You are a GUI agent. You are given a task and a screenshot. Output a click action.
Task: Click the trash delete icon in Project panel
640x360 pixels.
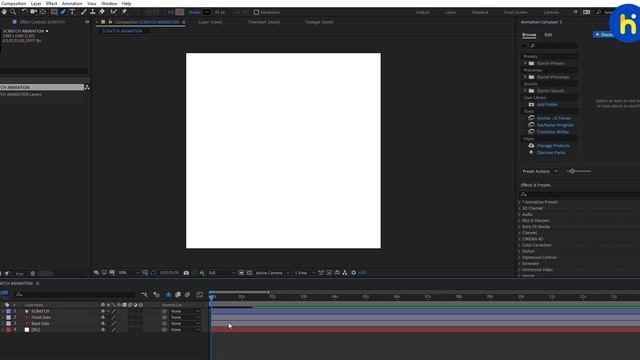(x=33, y=273)
